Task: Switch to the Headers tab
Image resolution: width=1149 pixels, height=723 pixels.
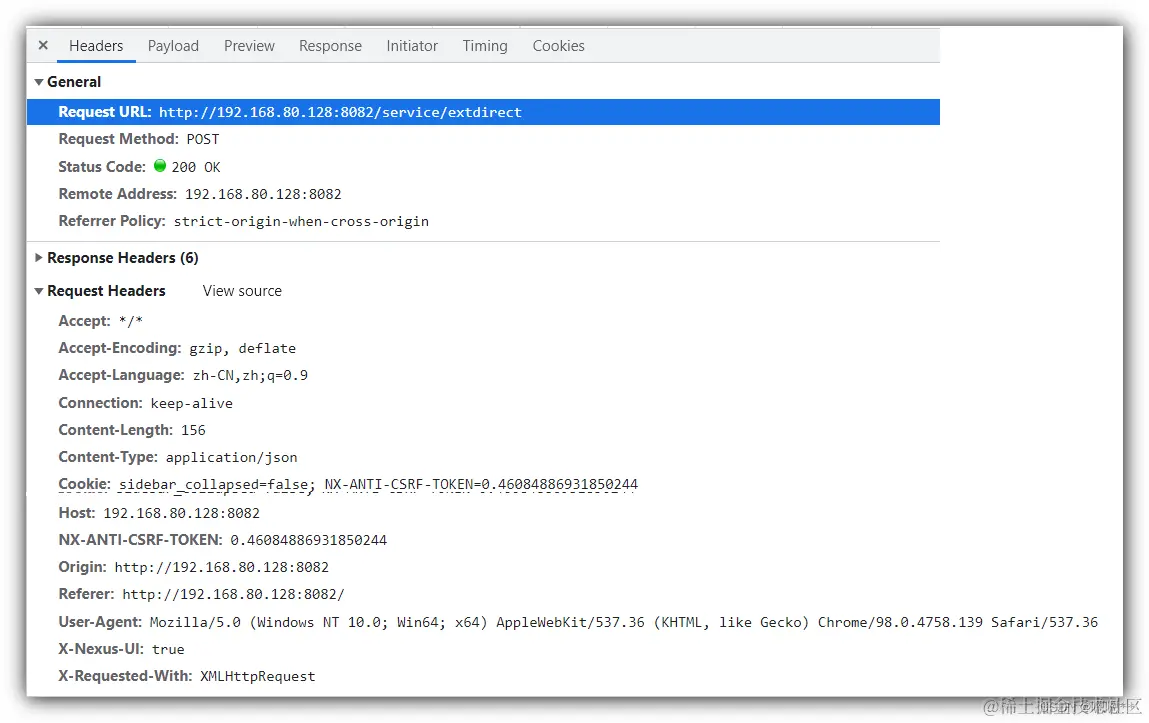Action: click(x=96, y=45)
